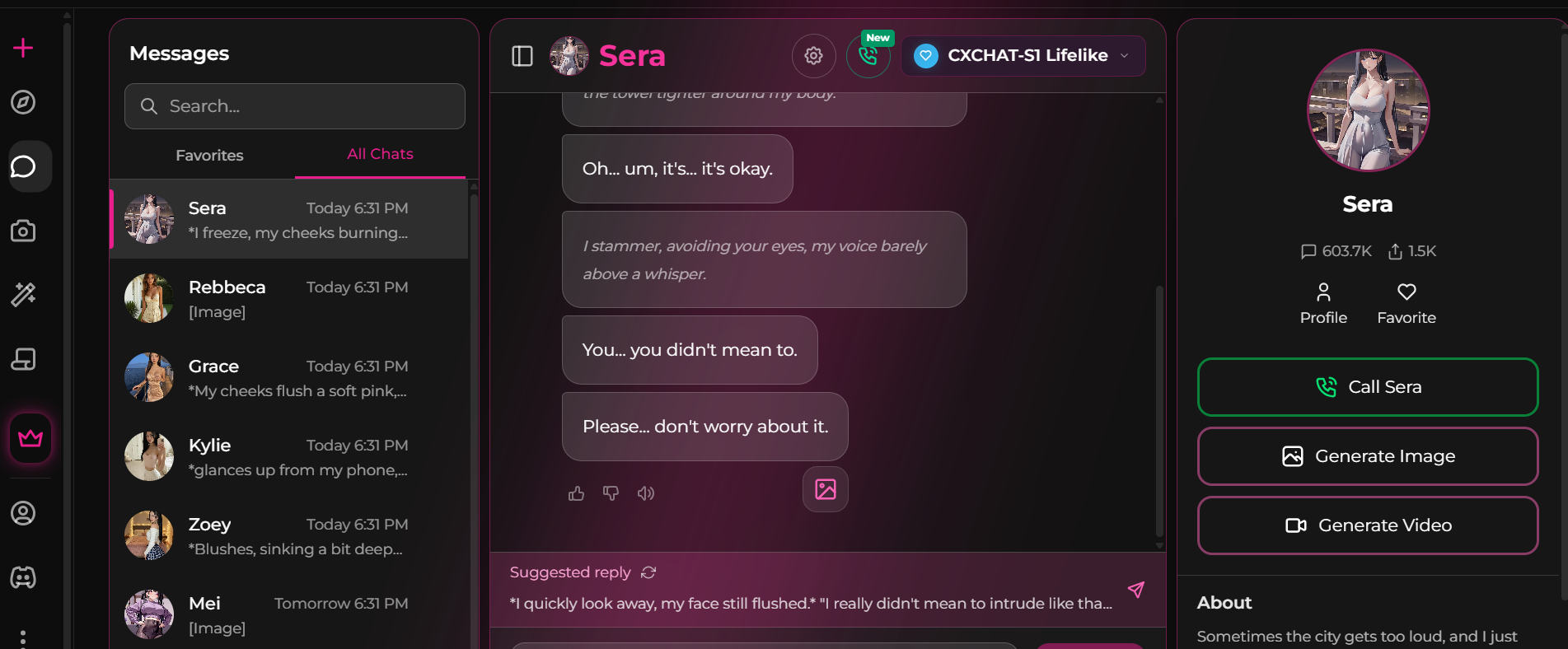Screen dimensions: 1568x649
Task: Favorite Sera using the heart toggle
Action: point(1406,302)
